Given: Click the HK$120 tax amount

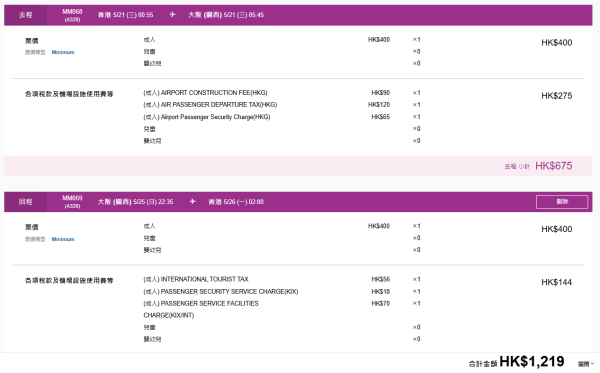Looking at the screenshot, I should 379,104.
